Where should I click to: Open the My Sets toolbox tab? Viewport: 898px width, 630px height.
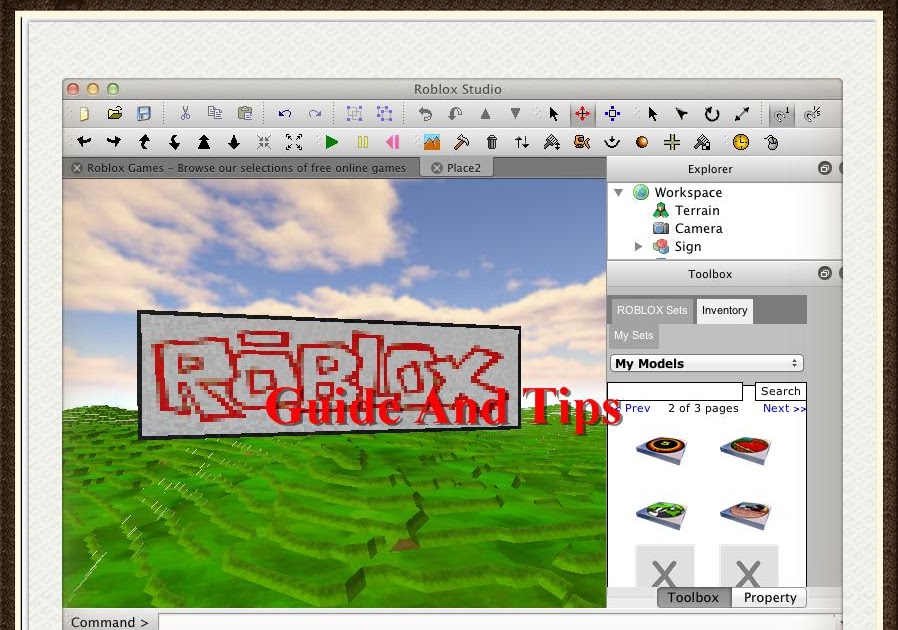coord(633,336)
